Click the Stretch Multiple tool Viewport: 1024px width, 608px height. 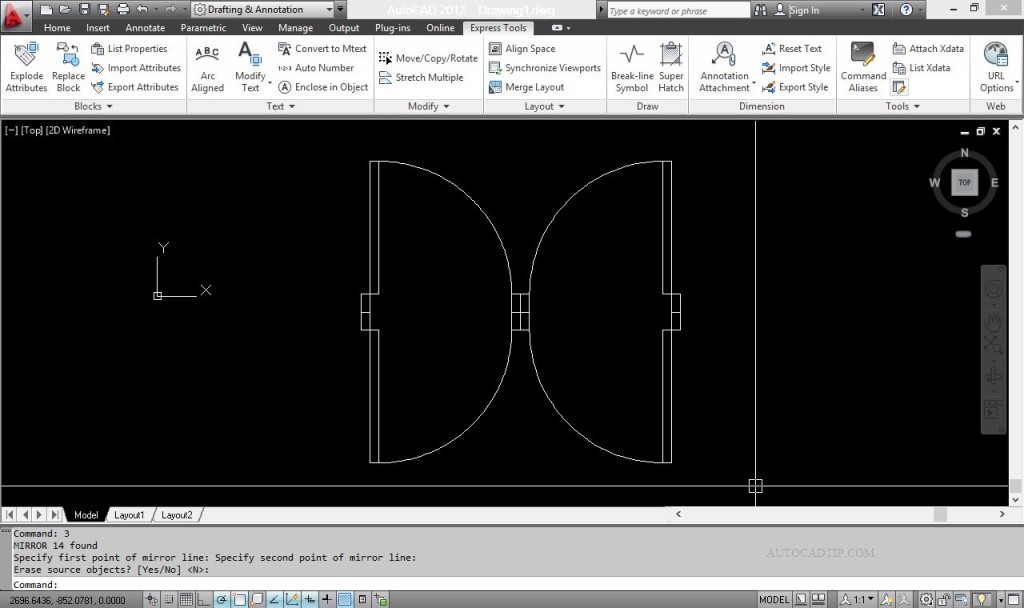click(x=421, y=77)
